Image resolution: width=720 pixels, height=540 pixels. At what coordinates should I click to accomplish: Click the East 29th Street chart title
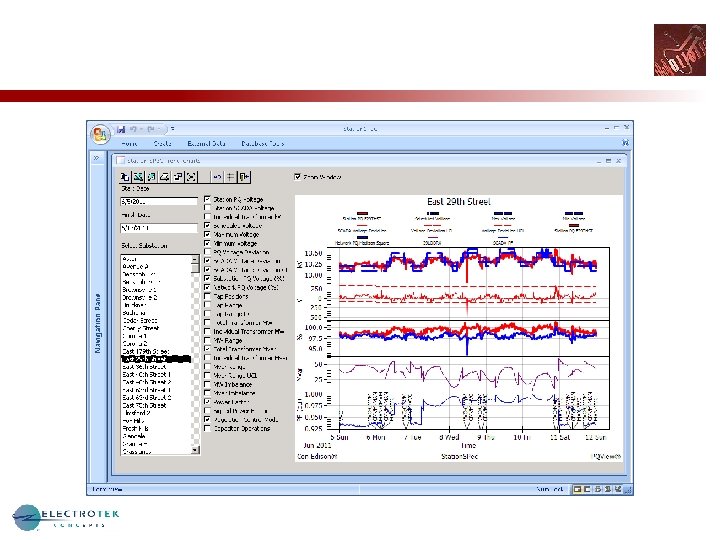459,202
